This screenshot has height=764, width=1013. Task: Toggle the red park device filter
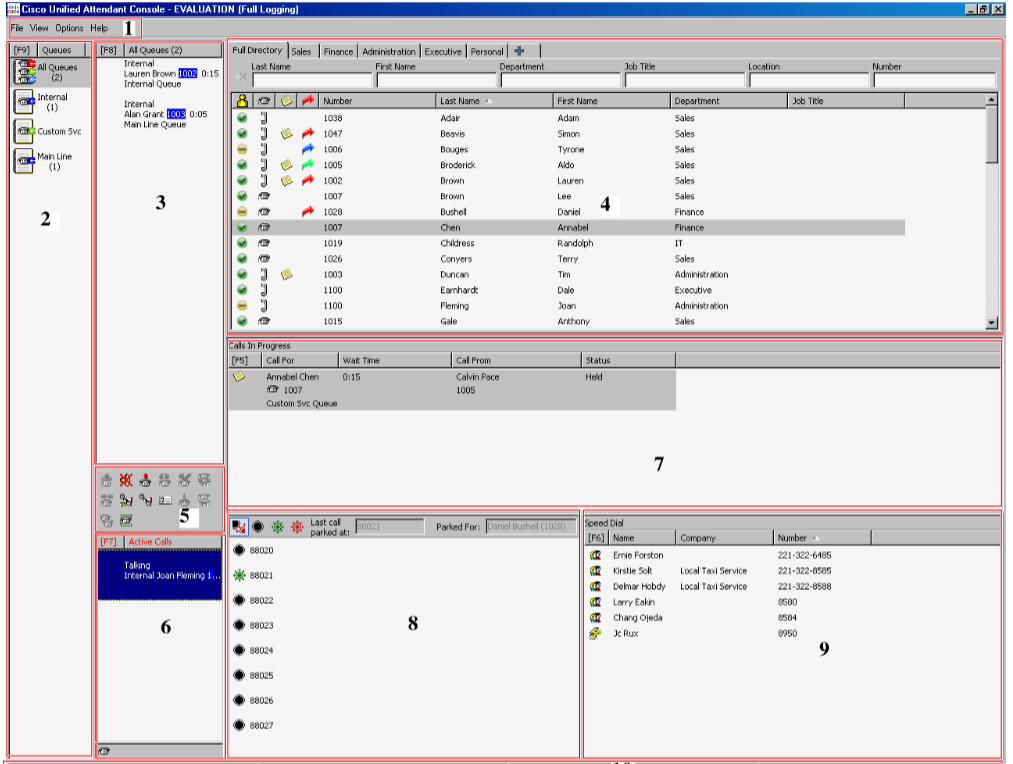[x=297, y=527]
